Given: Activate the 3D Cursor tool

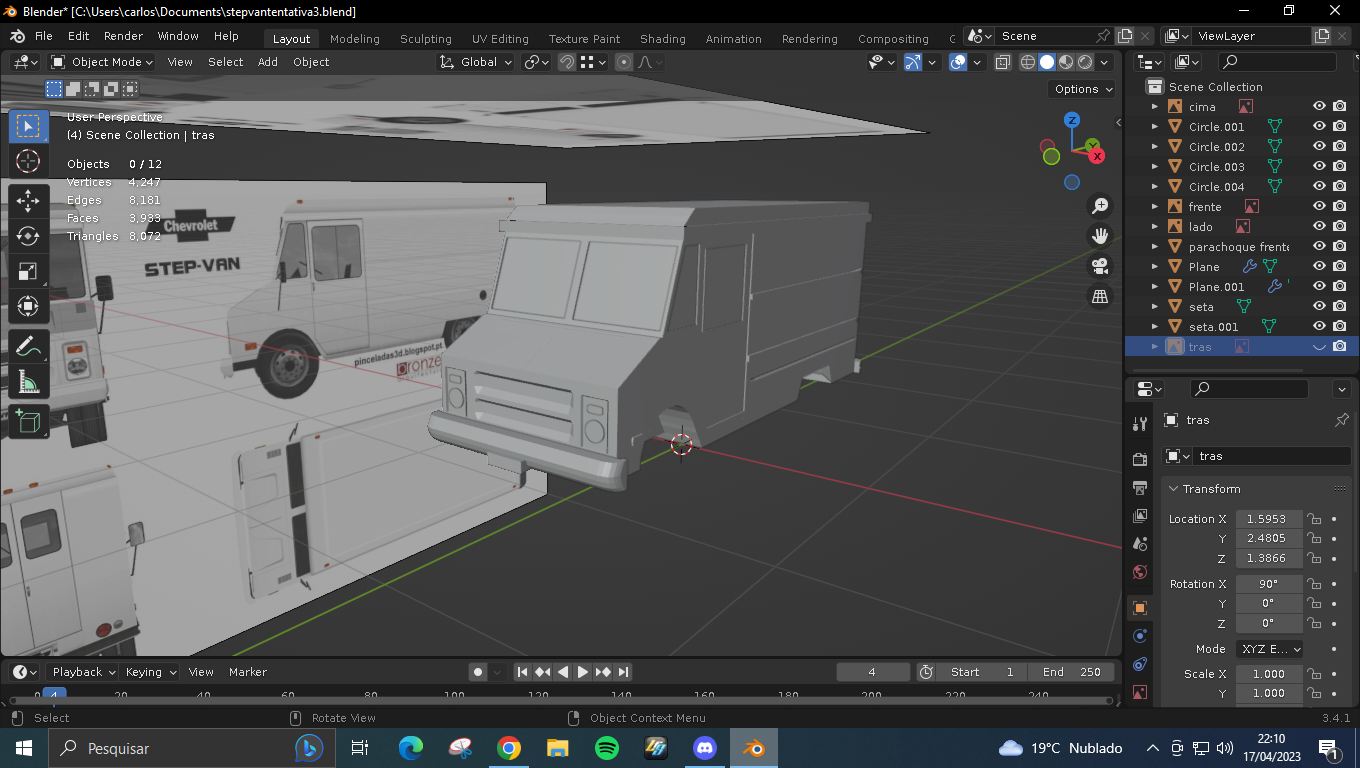Looking at the screenshot, I should [28, 162].
